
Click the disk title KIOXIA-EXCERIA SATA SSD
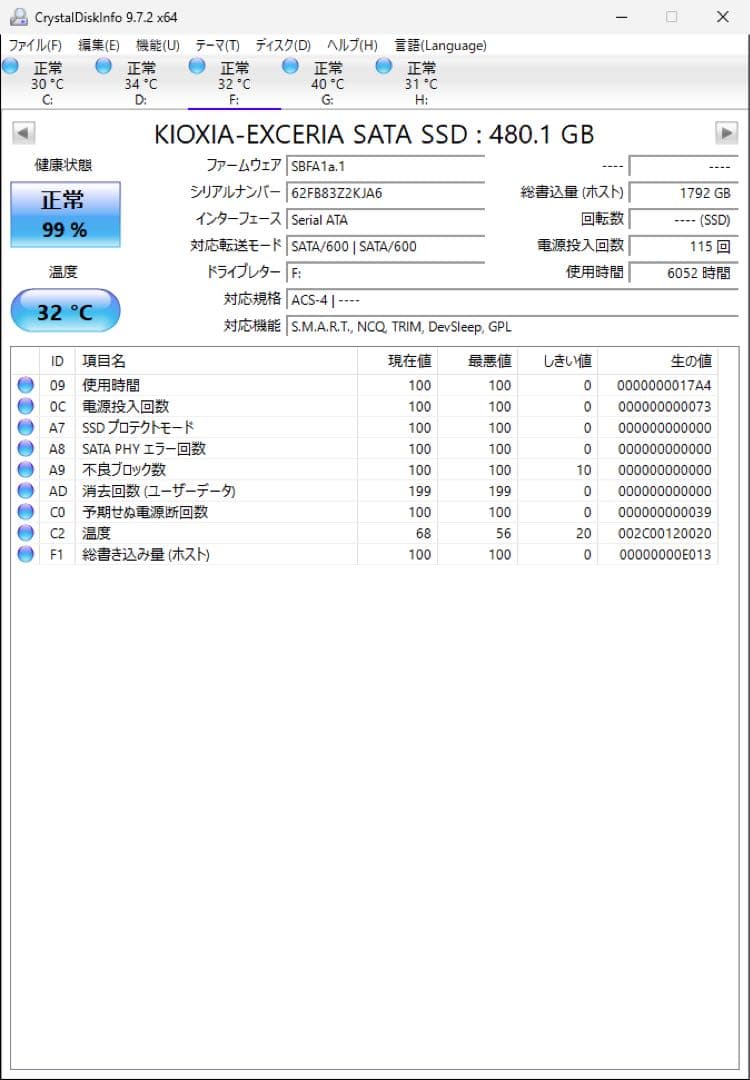(374, 134)
